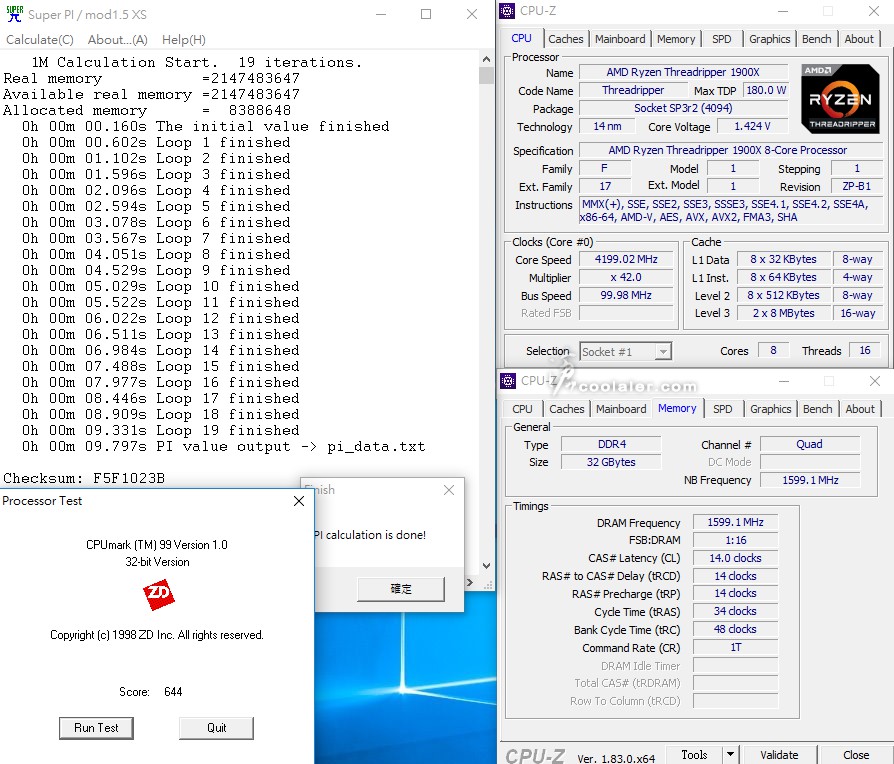Screen dimensions: 894x764
Task: Click the Super PI scrollbar down arrow
Action: coord(486,566)
